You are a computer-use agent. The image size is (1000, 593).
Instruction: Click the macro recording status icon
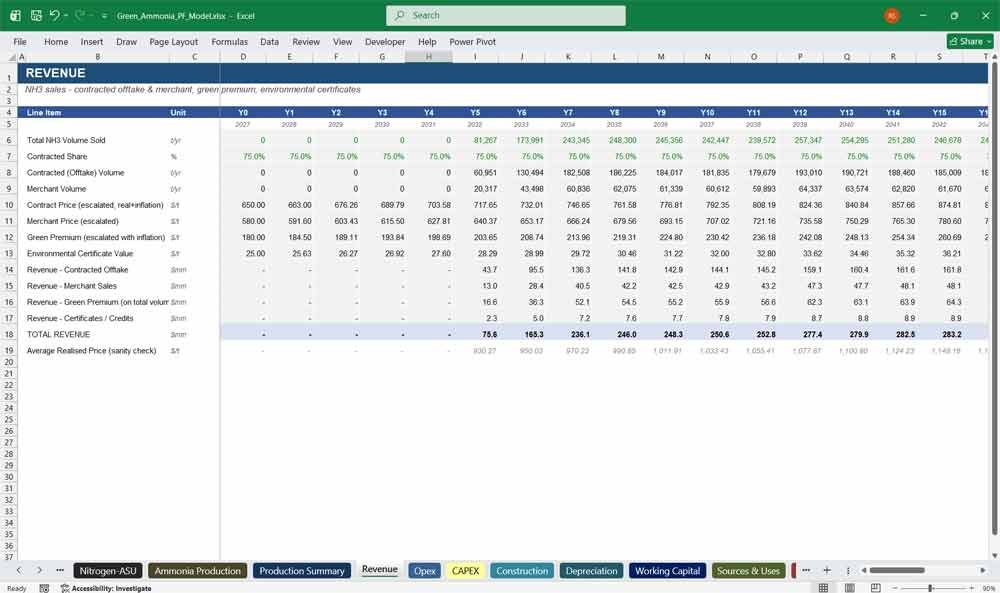44,588
